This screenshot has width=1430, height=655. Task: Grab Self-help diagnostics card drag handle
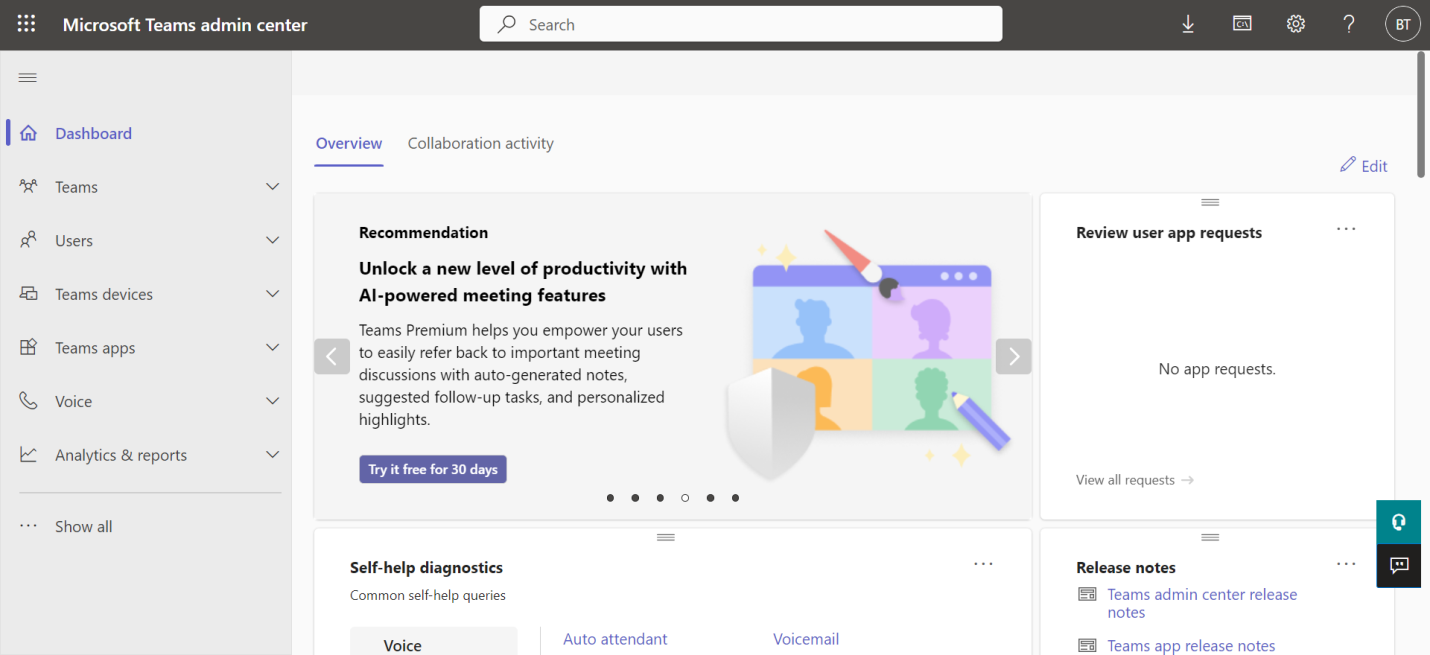click(666, 537)
